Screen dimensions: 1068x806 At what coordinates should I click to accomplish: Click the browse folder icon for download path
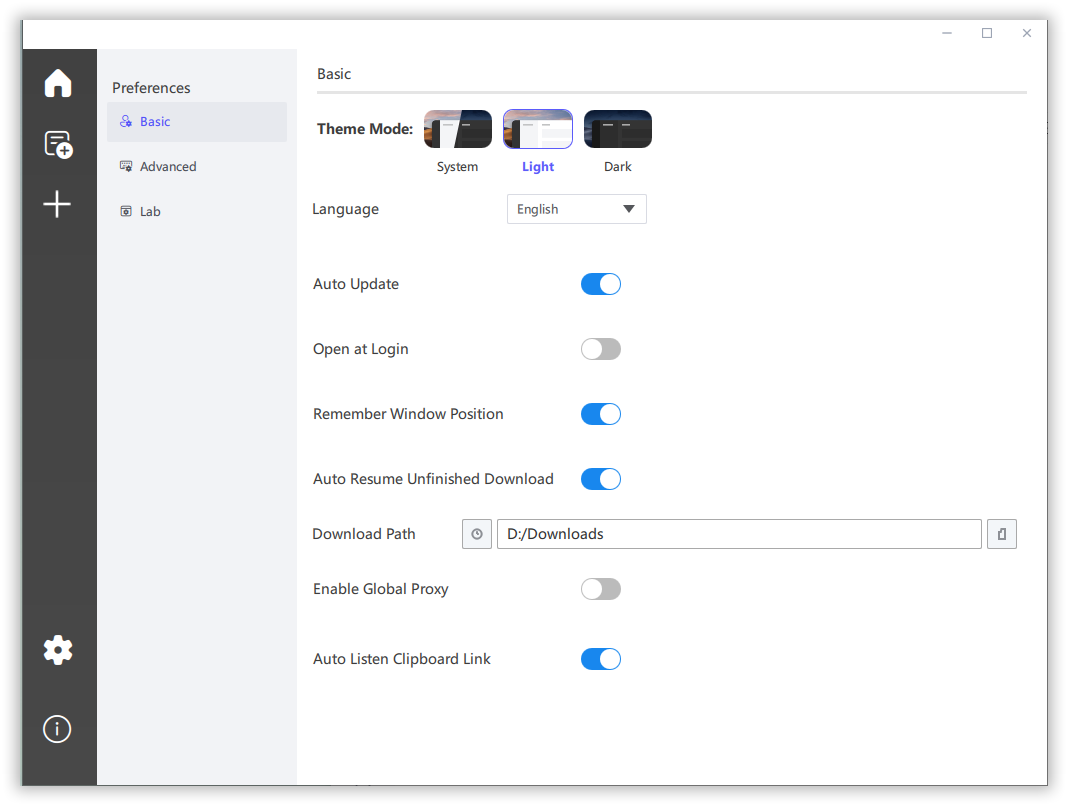(x=1002, y=534)
